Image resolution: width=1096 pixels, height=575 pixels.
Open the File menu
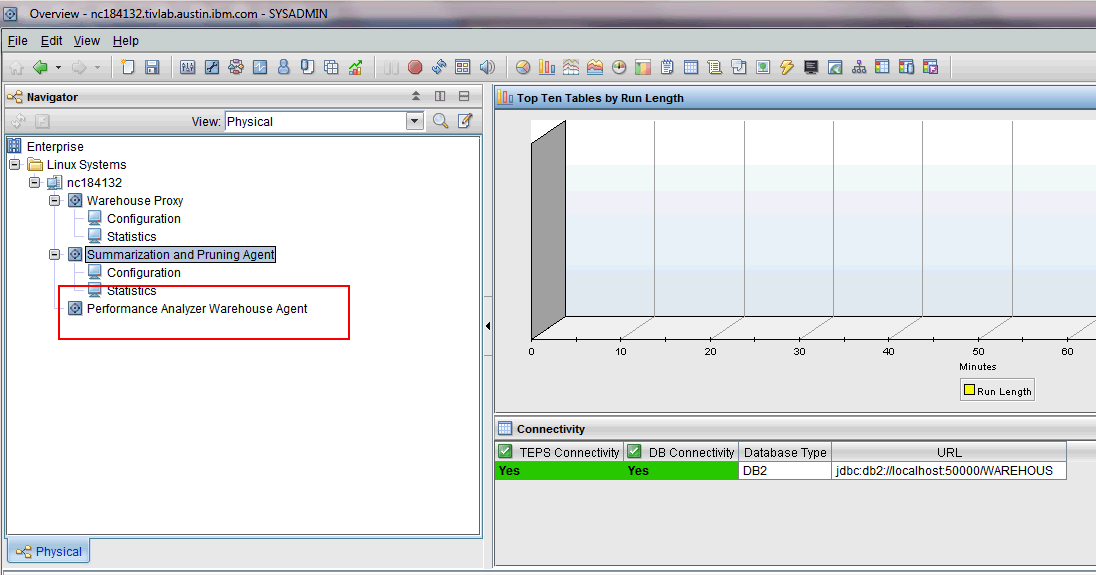click(x=17, y=41)
